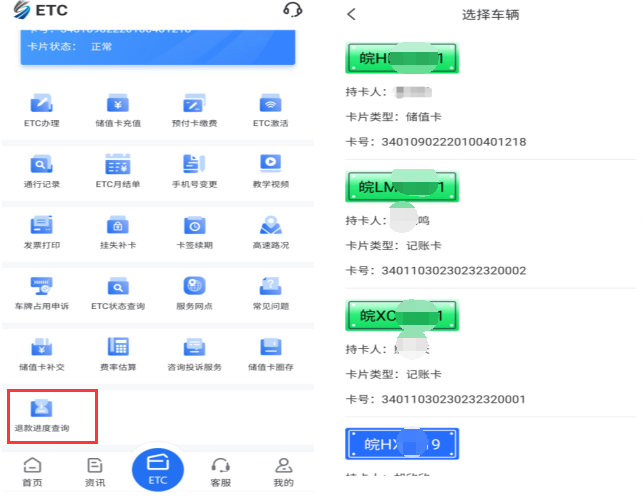Tap 储值卡充值 recharge icon
This screenshot has width=643, height=497.
[118, 109]
